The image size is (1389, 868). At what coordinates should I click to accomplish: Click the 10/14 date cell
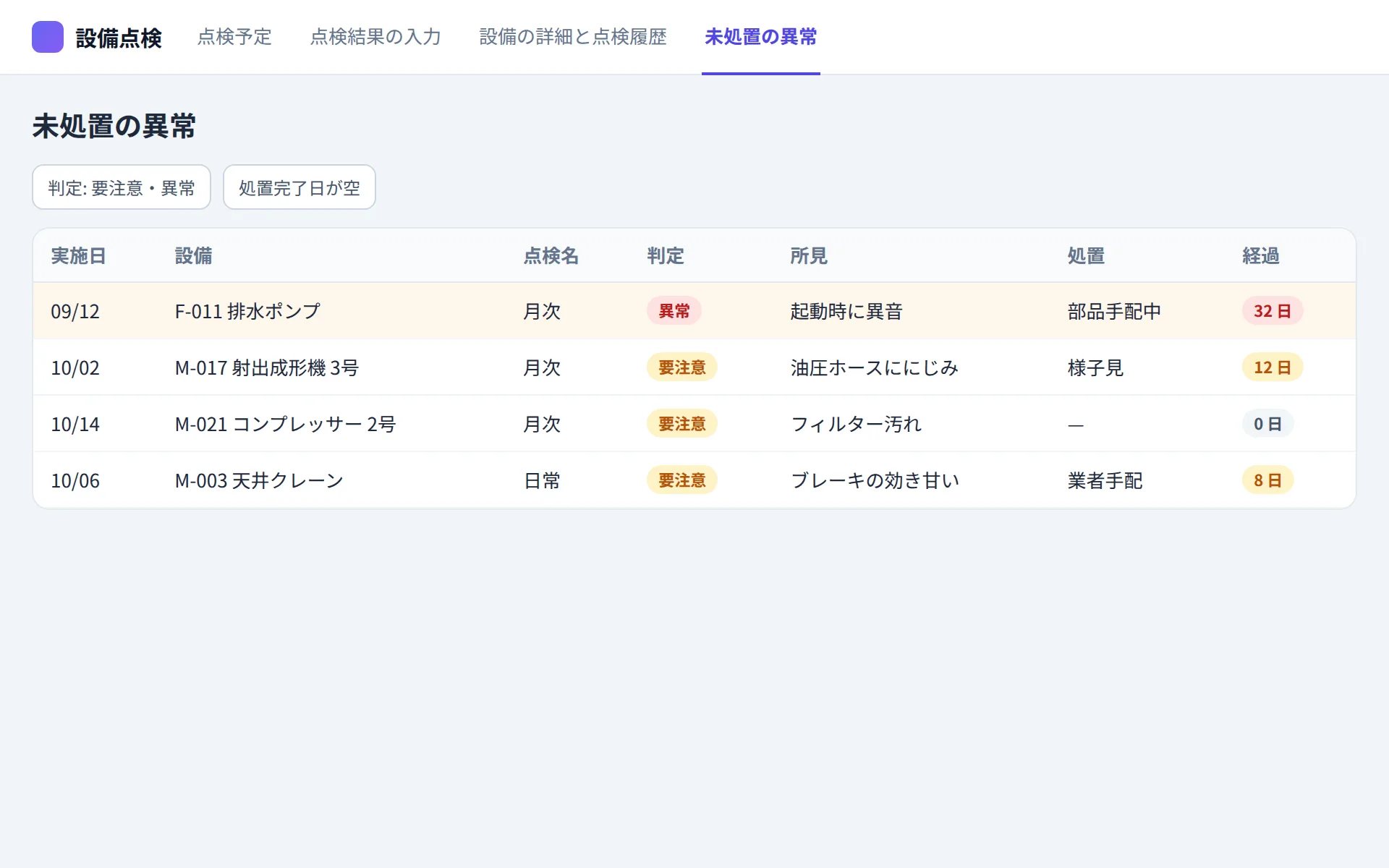click(x=75, y=424)
